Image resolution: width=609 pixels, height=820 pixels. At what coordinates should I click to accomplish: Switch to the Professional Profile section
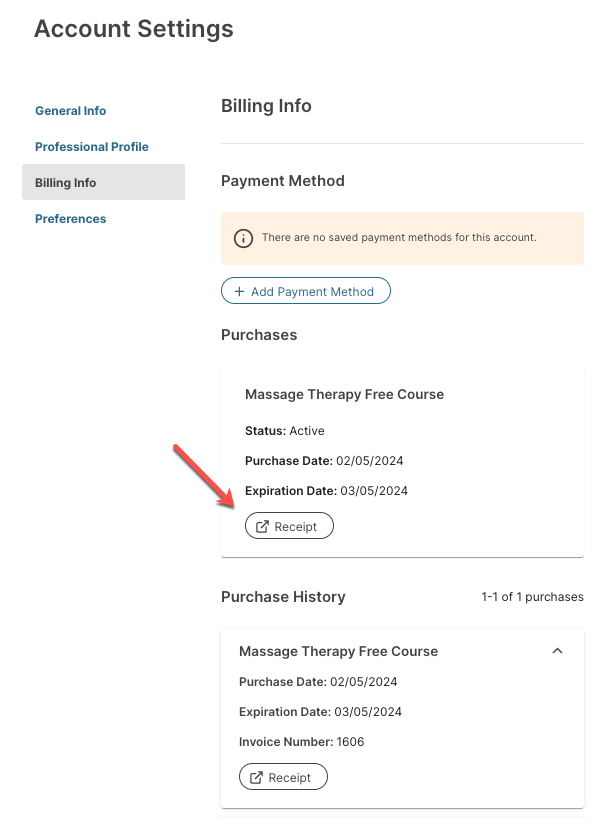click(92, 147)
